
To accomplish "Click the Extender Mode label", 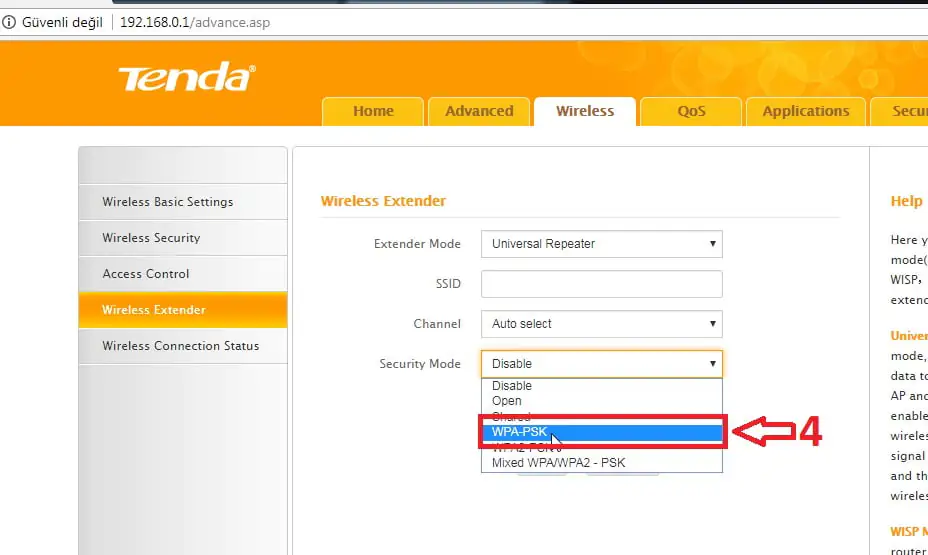I will [x=417, y=244].
